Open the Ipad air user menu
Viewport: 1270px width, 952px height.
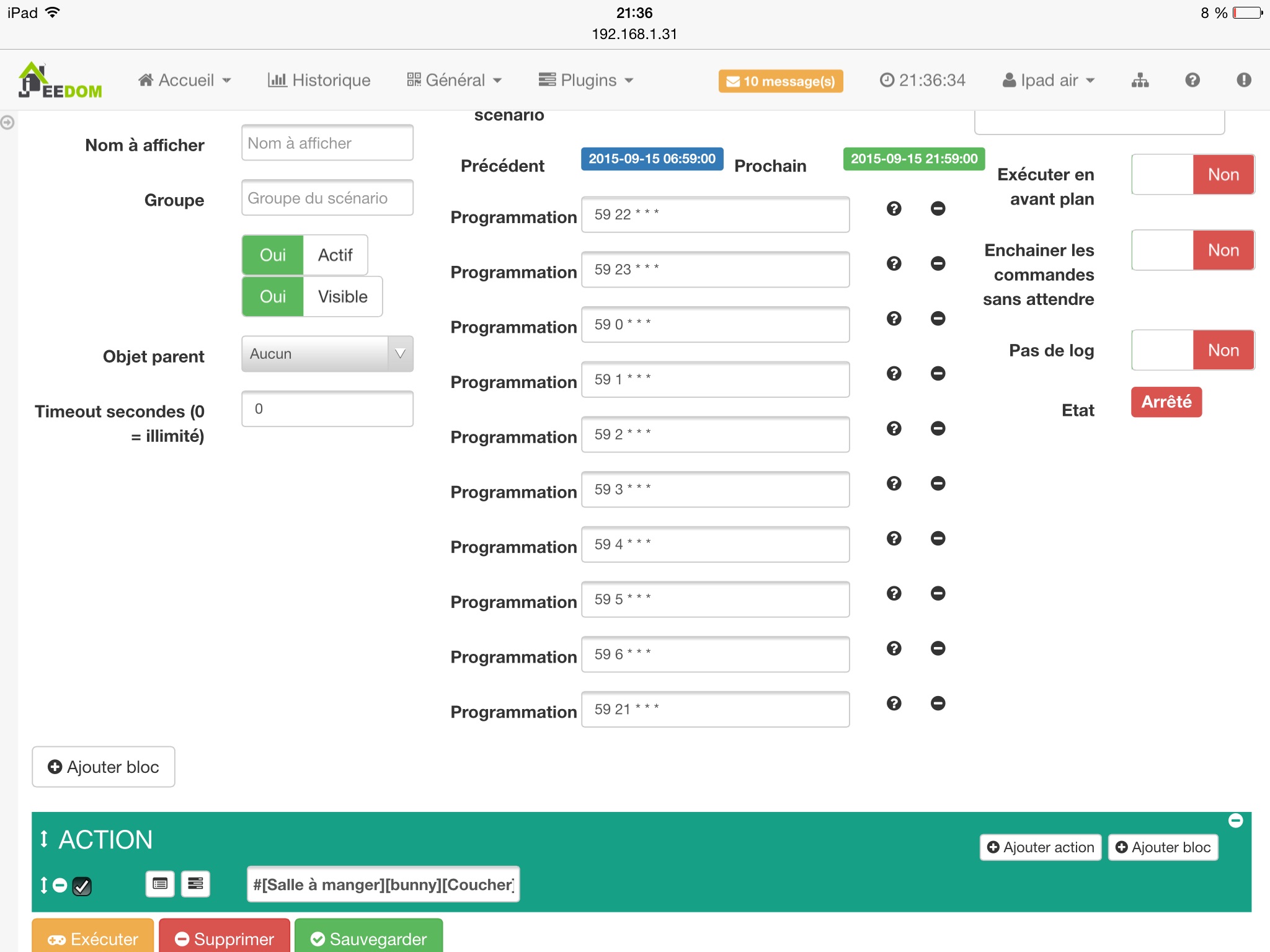point(1049,81)
